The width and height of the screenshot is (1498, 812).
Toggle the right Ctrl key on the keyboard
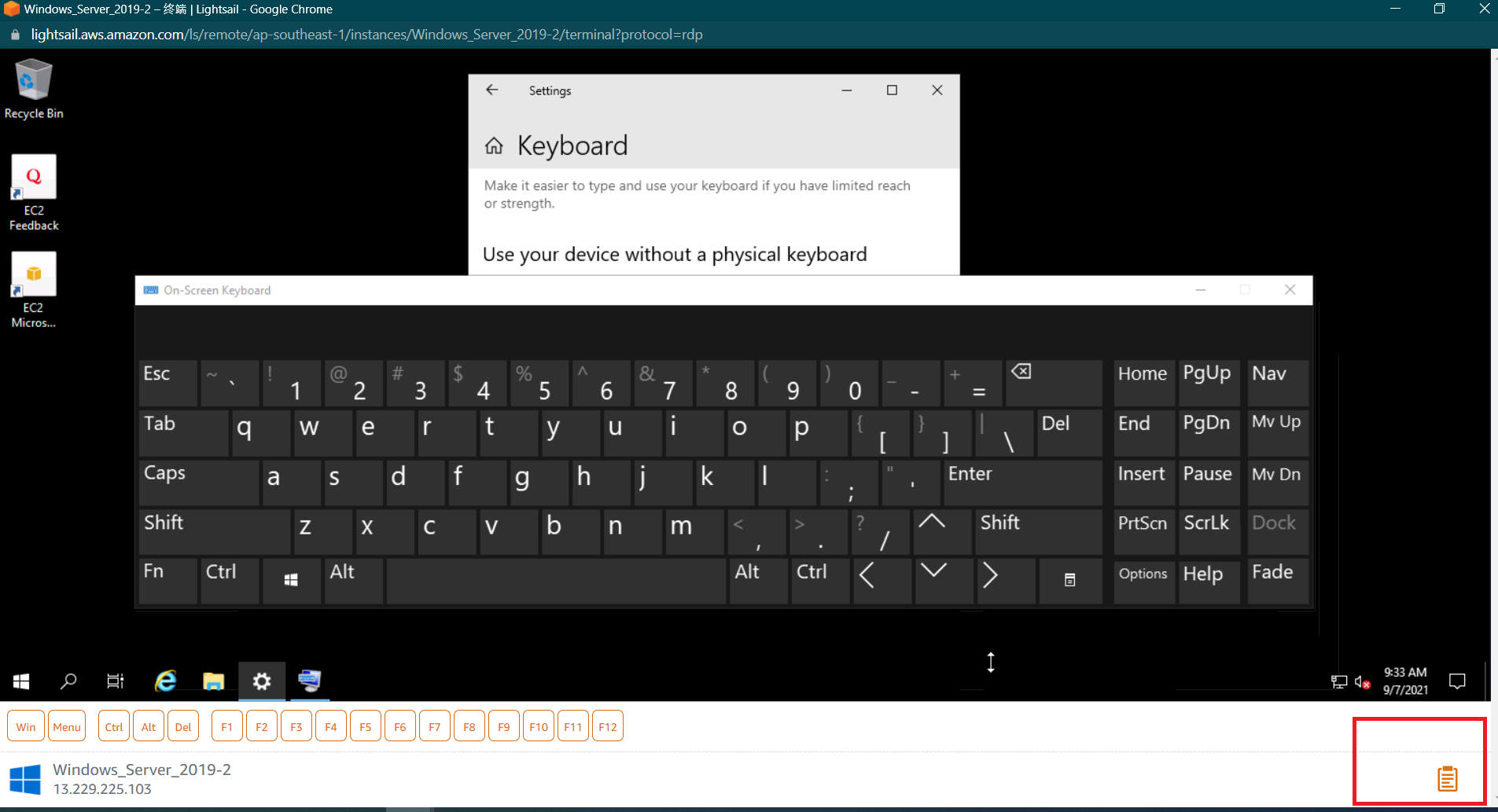pyautogui.click(x=820, y=581)
